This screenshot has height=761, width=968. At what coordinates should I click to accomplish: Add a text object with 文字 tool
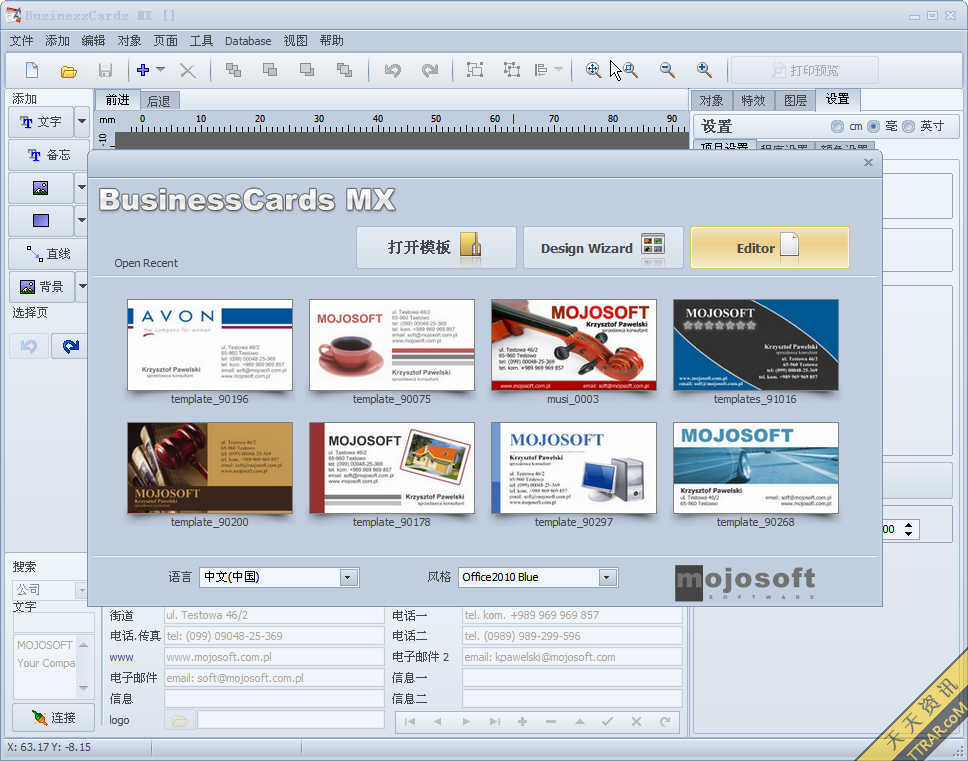[41, 122]
